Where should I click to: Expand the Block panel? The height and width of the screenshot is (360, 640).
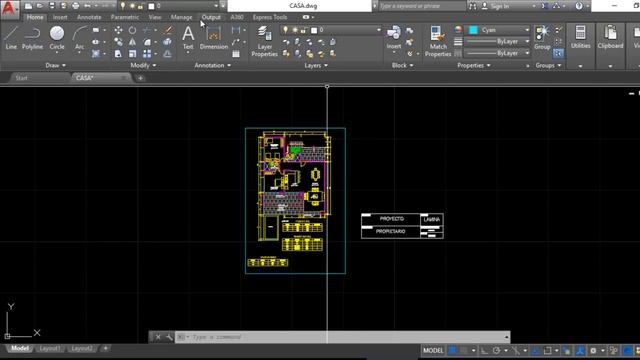(402, 65)
